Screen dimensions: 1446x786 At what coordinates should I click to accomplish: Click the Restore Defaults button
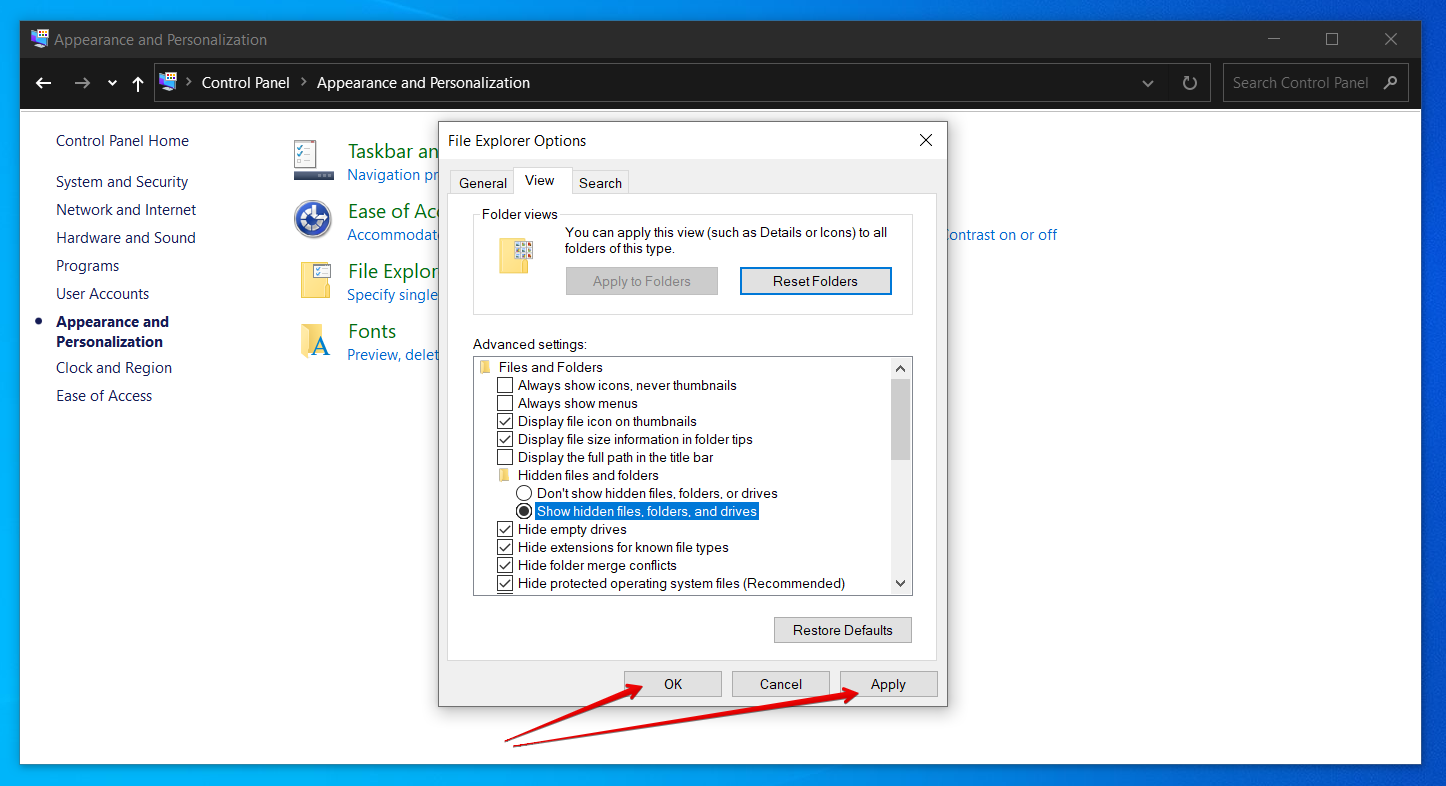click(843, 630)
